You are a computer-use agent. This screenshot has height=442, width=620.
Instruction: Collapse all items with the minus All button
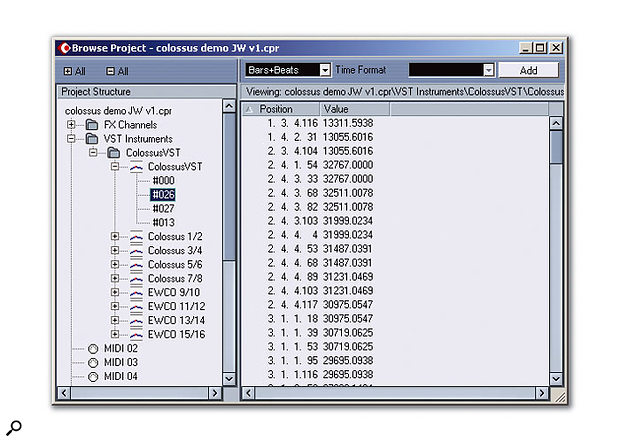[117, 71]
